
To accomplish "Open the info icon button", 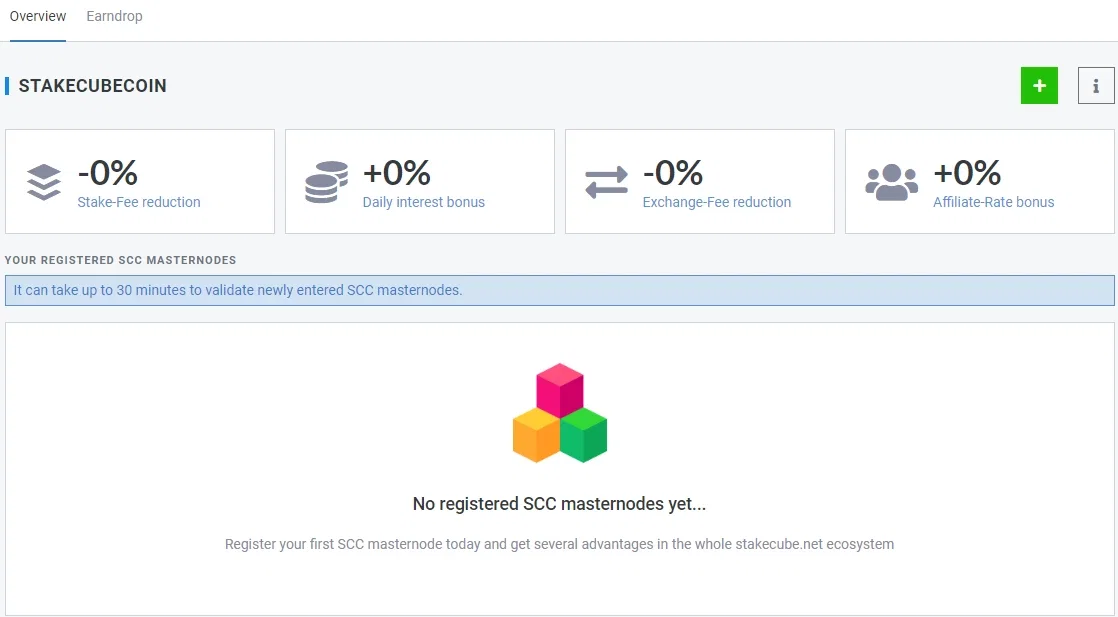I will click(x=1096, y=86).
